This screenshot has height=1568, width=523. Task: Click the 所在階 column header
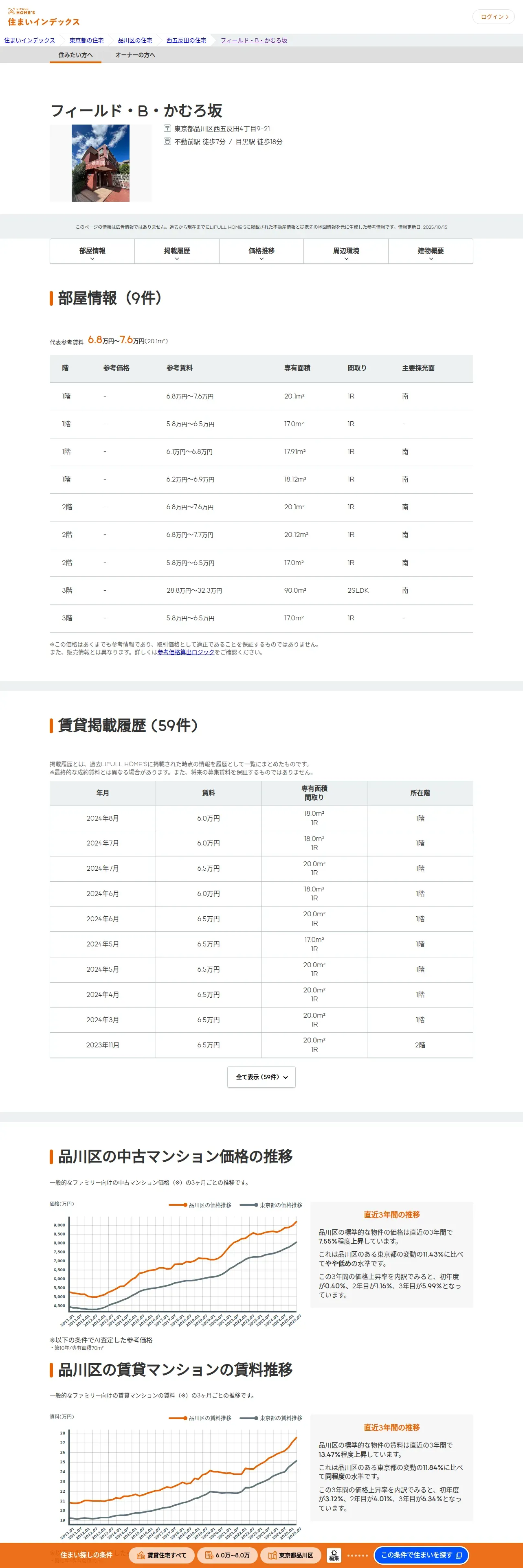(420, 793)
